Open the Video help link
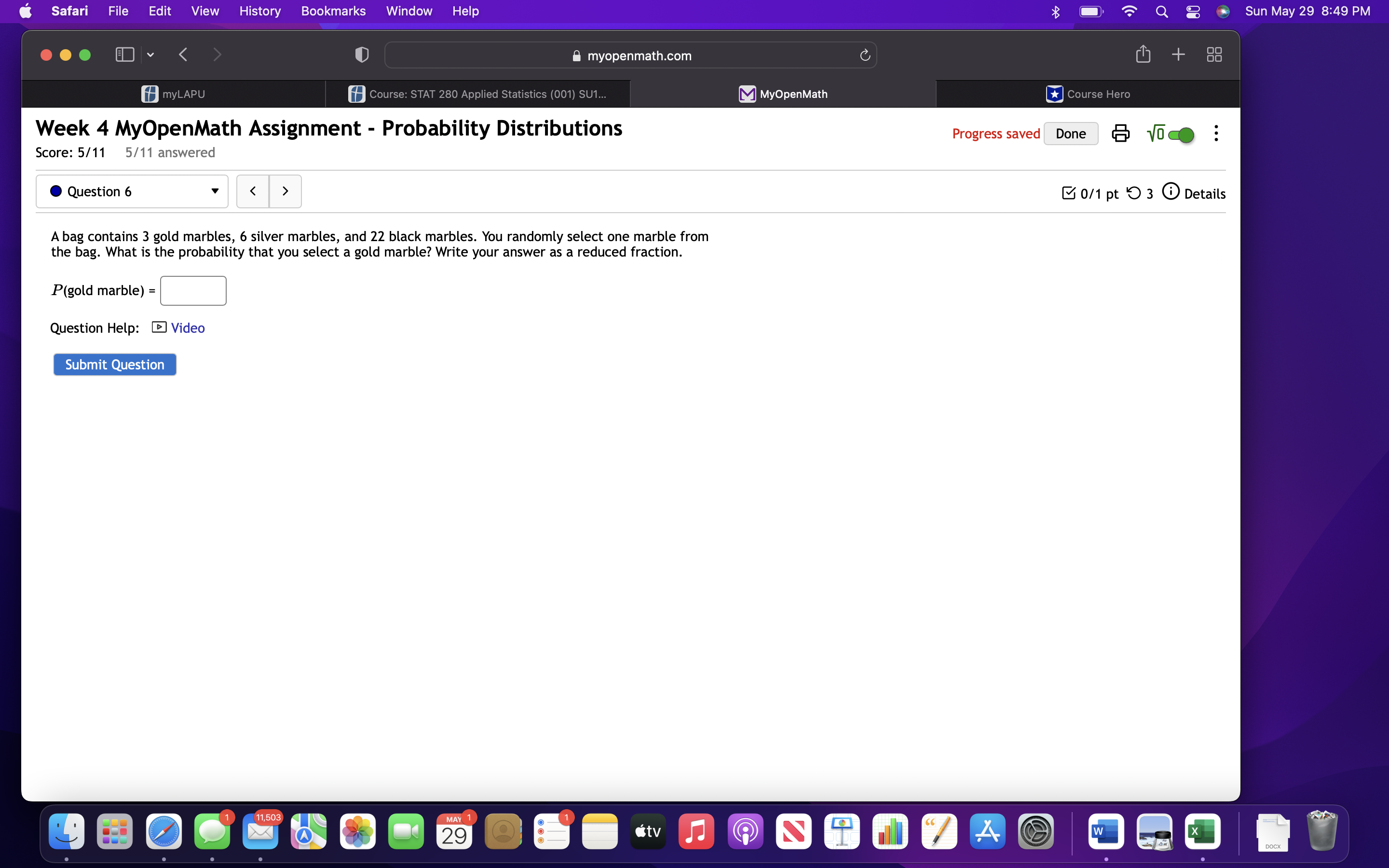 tap(187, 328)
